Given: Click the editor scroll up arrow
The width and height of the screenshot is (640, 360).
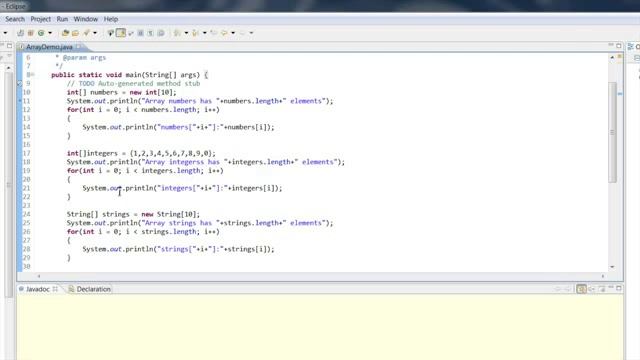Looking at the screenshot, I should [612, 58].
